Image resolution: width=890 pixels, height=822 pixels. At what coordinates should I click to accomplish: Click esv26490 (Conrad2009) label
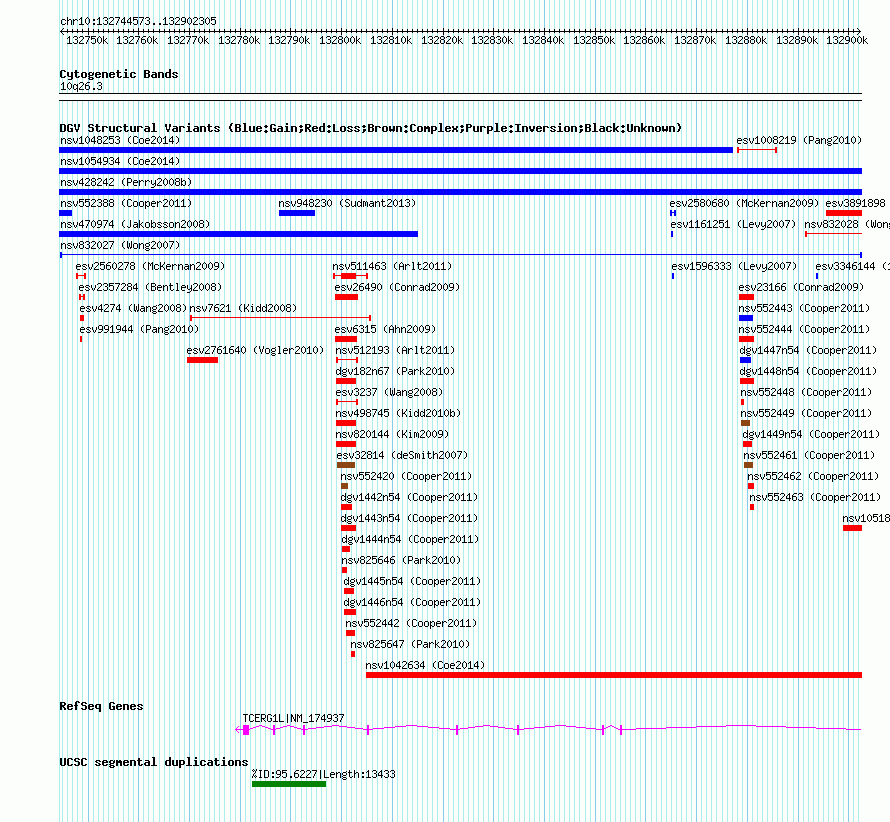397,287
